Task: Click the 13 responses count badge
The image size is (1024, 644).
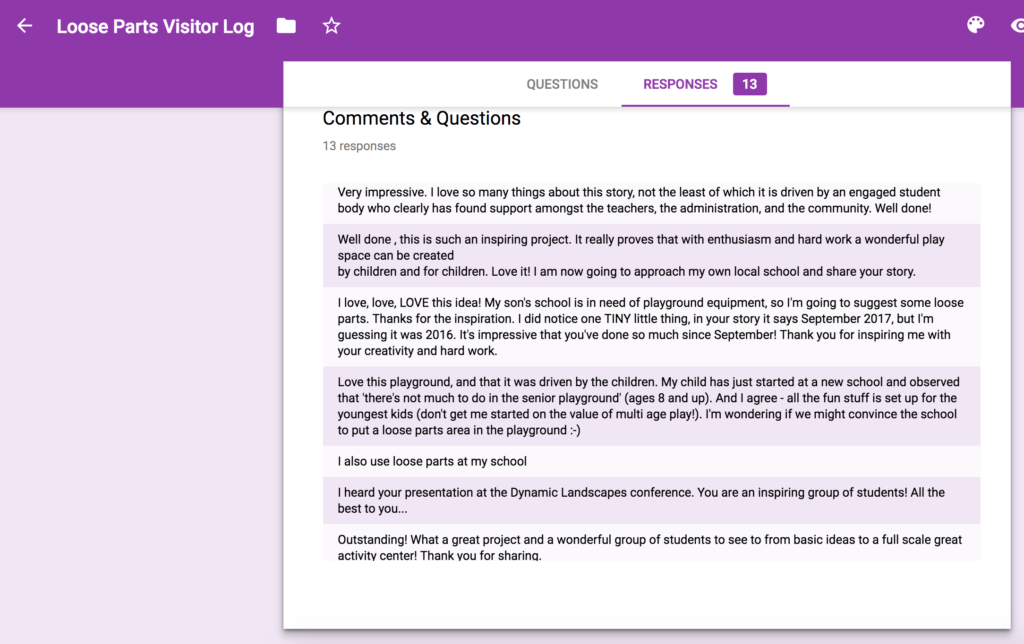Action: pyautogui.click(x=749, y=84)
